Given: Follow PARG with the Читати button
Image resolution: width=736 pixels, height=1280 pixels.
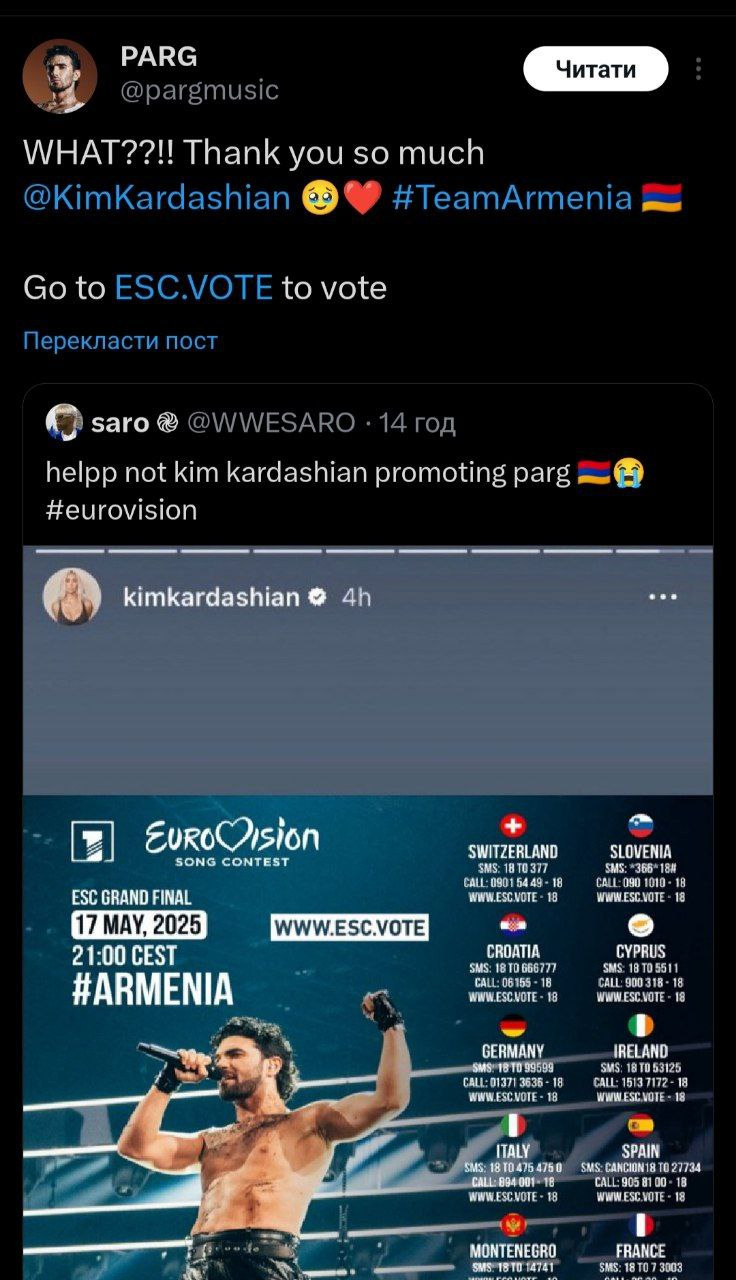Looking at the screenshot, I should click(596, 69).
